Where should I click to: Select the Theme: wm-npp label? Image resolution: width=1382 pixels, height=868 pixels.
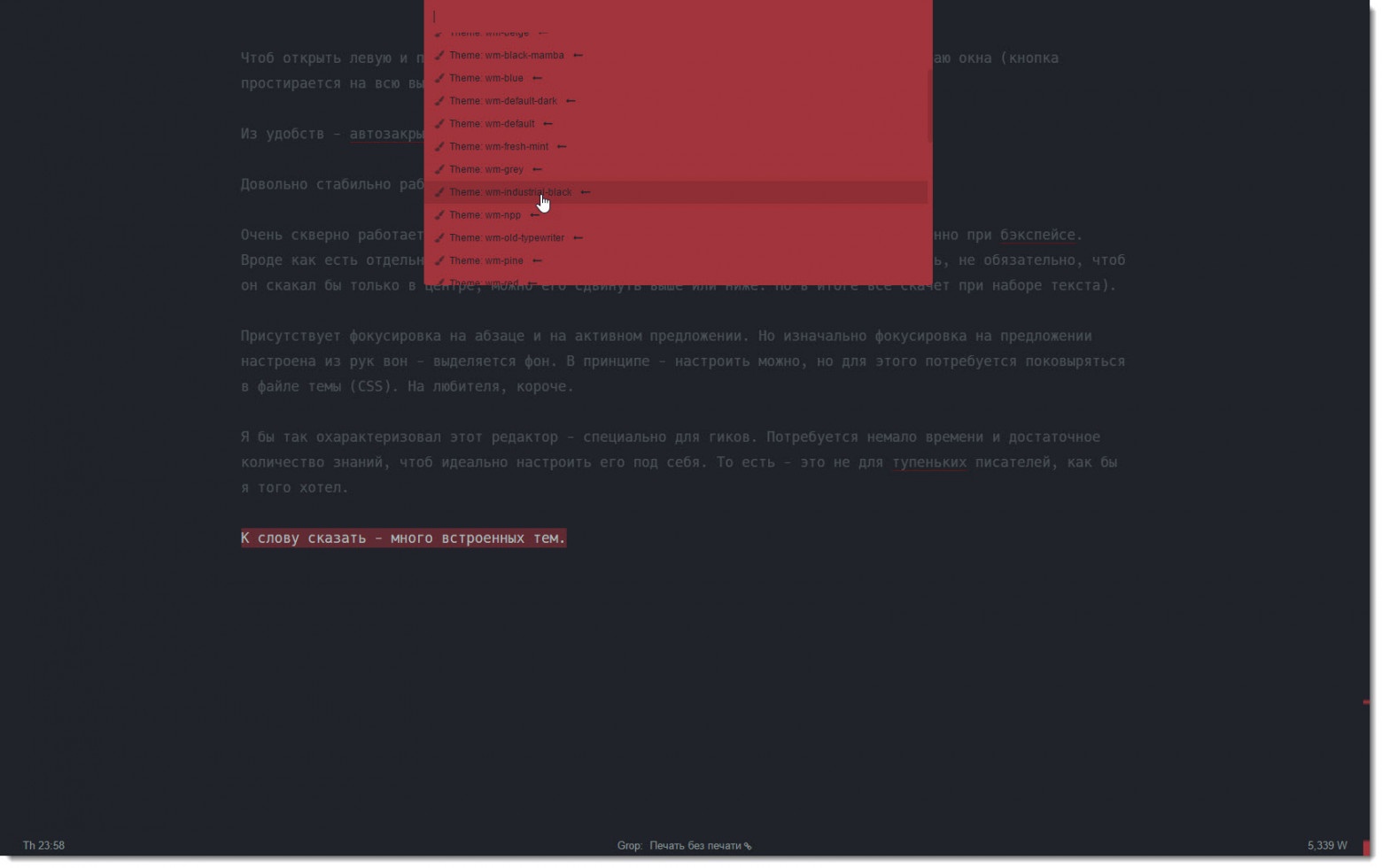(x=485, y=215)
